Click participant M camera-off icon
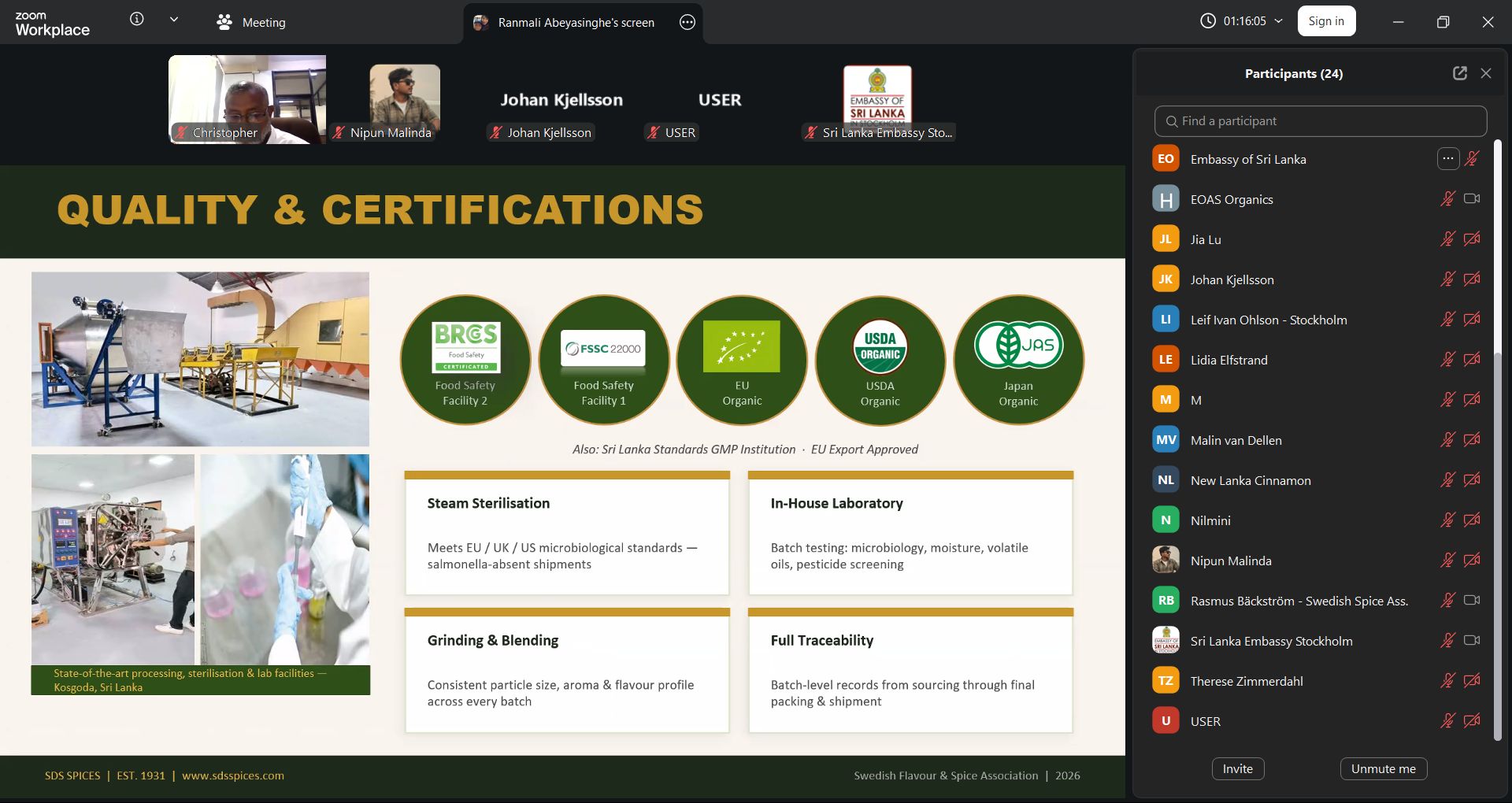Screen dimensions: 1512x803 [1472, 400]
